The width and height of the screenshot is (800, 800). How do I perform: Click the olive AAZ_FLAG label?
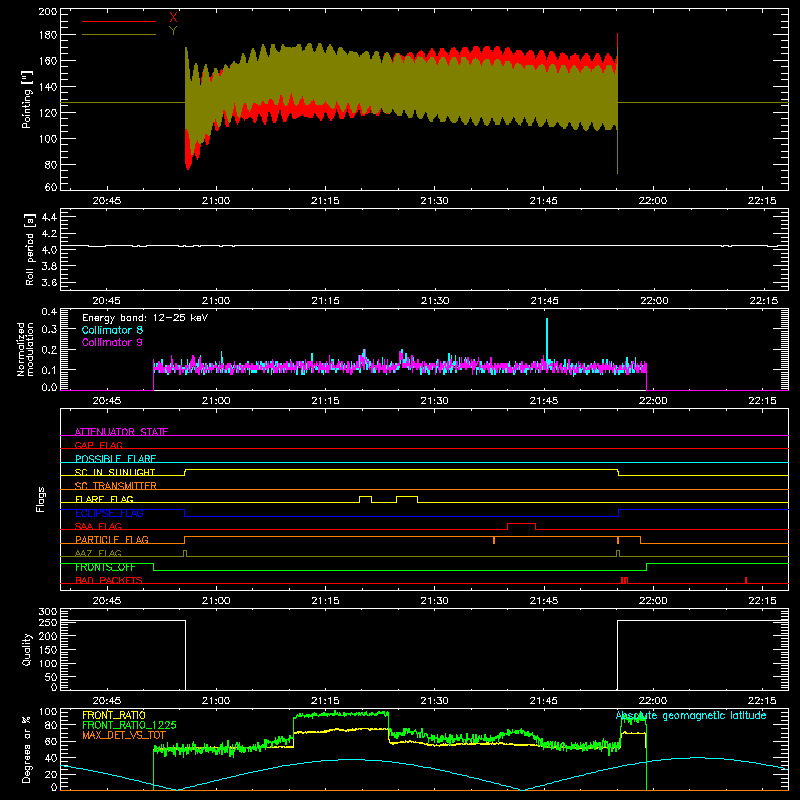click(x=98, y=553)
